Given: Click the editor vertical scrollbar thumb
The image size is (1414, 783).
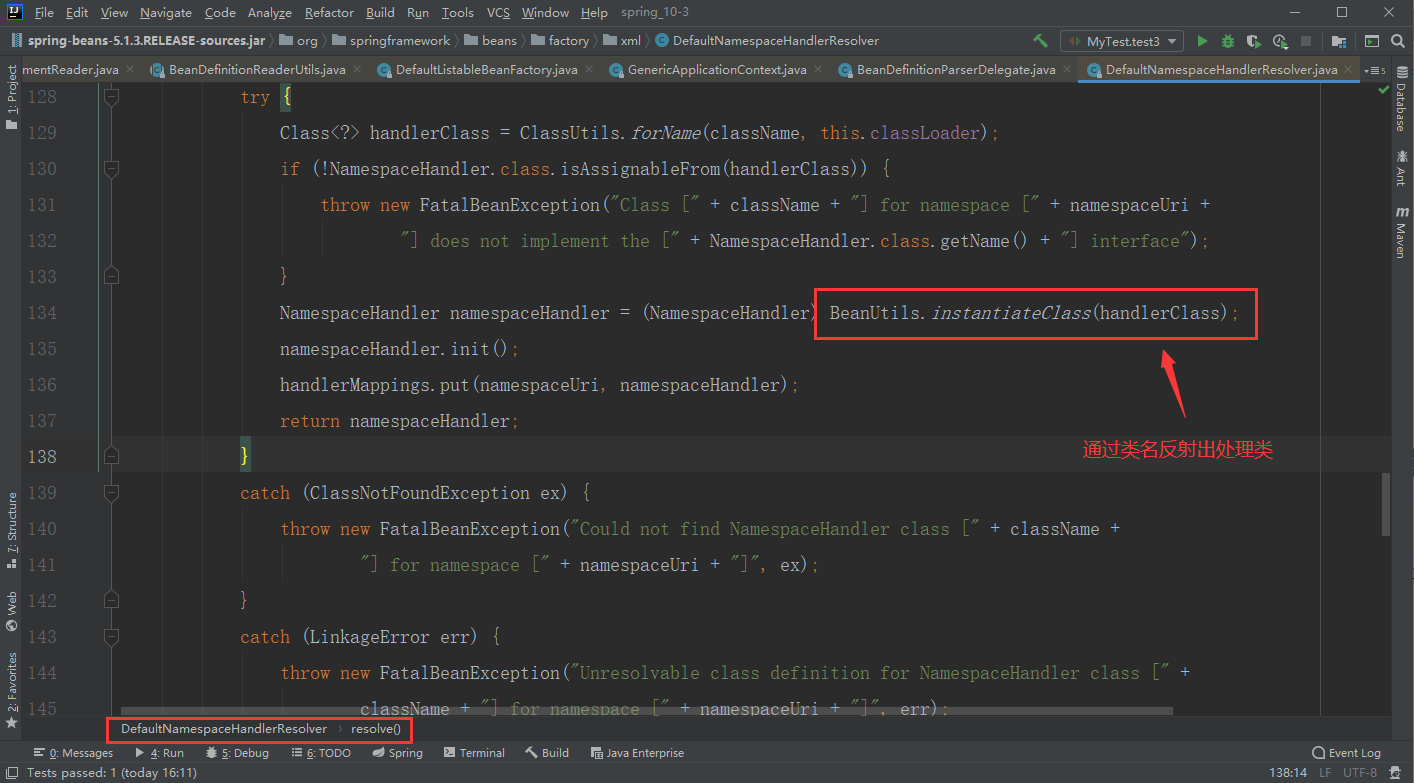Looking at the screenshot, I should pyautogui.click(x=1384, y=505).
